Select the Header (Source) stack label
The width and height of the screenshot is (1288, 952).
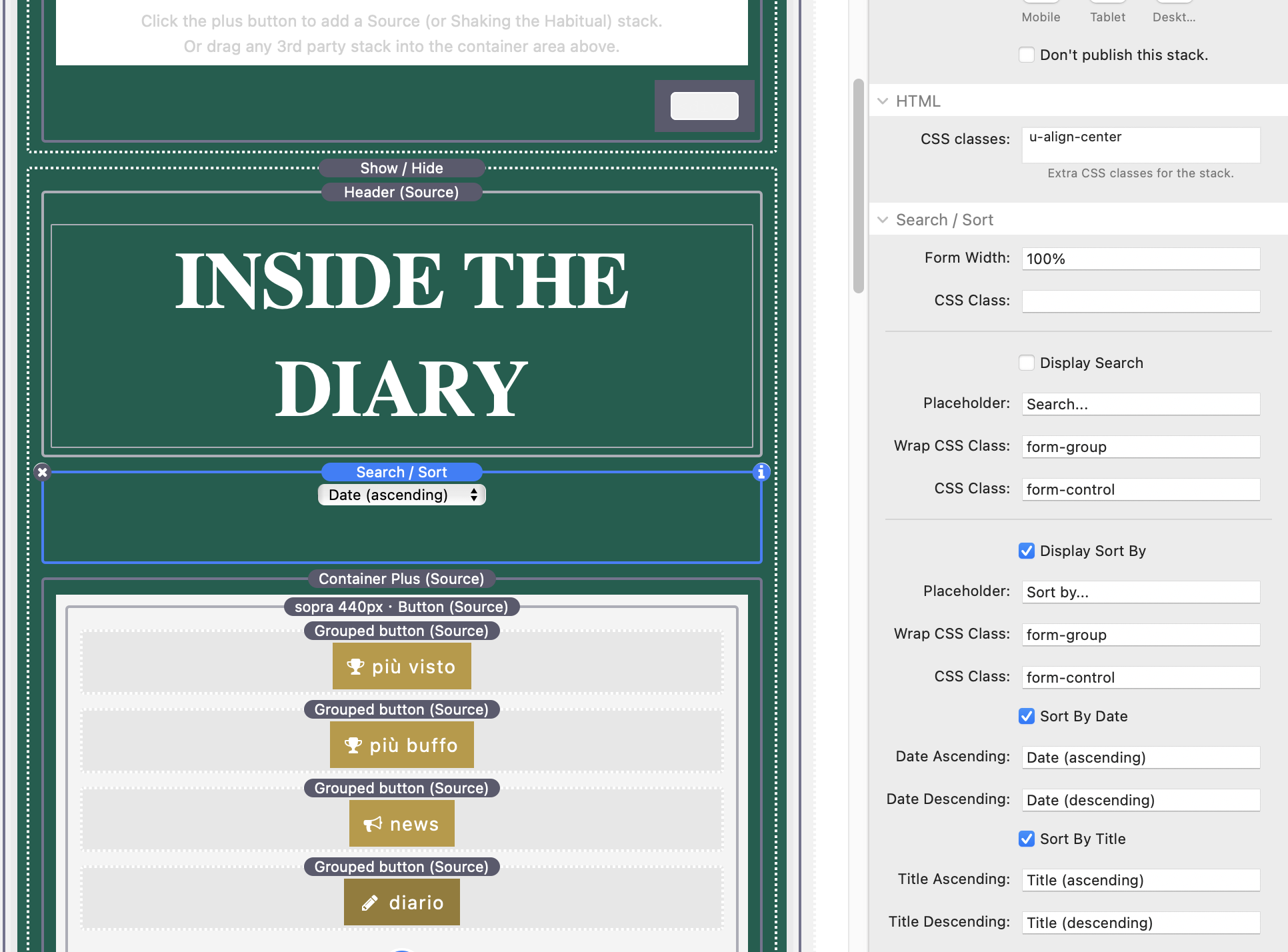401,192
